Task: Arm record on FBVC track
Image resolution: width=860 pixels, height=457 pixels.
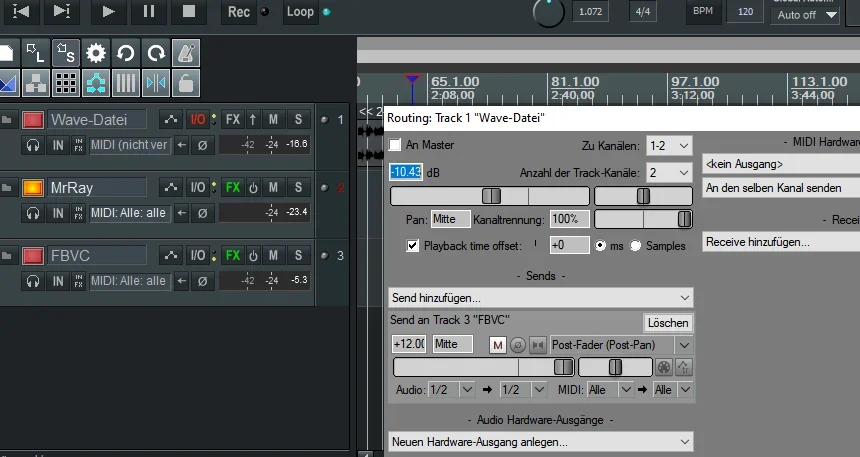Action: click(33, 256)
